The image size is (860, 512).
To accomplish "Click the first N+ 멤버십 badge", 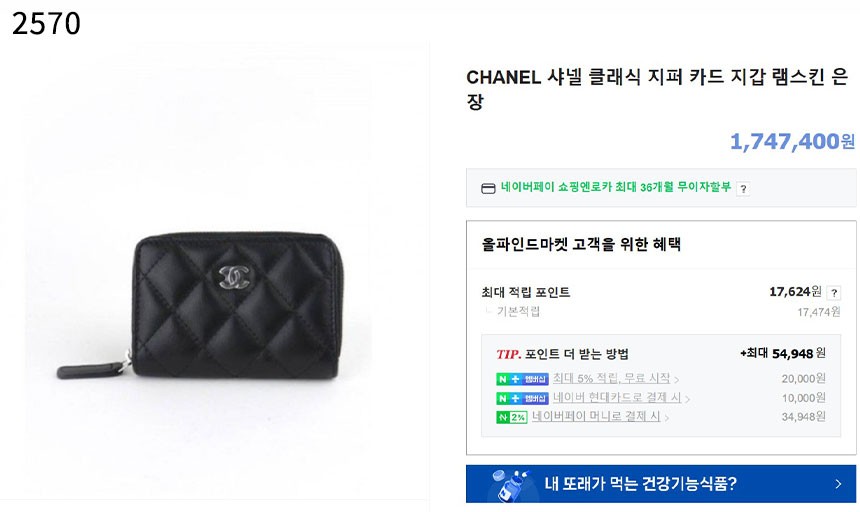I will click(522, 379).
